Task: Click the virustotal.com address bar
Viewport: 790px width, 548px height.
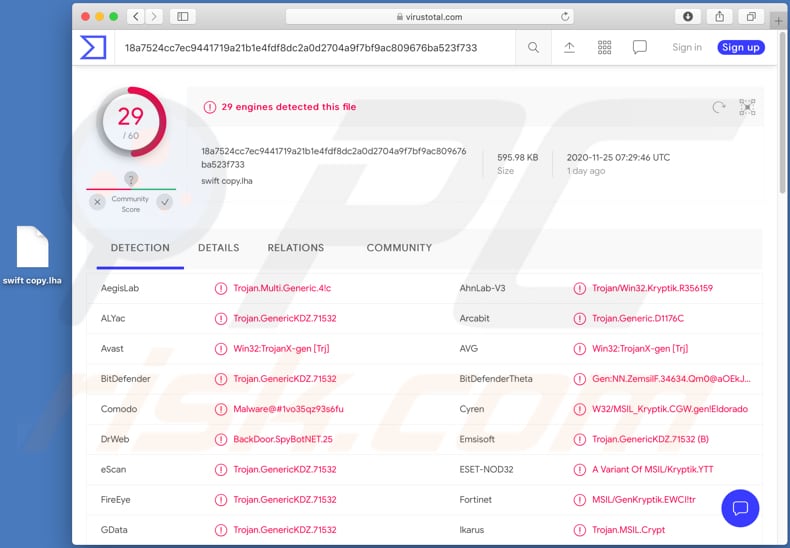Action: pos(429,17)
